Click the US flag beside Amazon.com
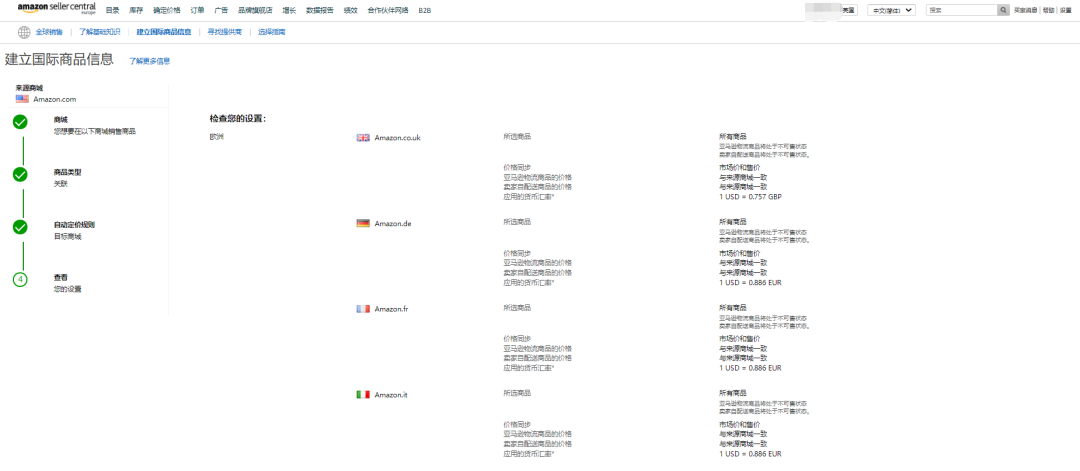Image resolution: width=1080 pixels, height=471 pixels. pos(22,99)
